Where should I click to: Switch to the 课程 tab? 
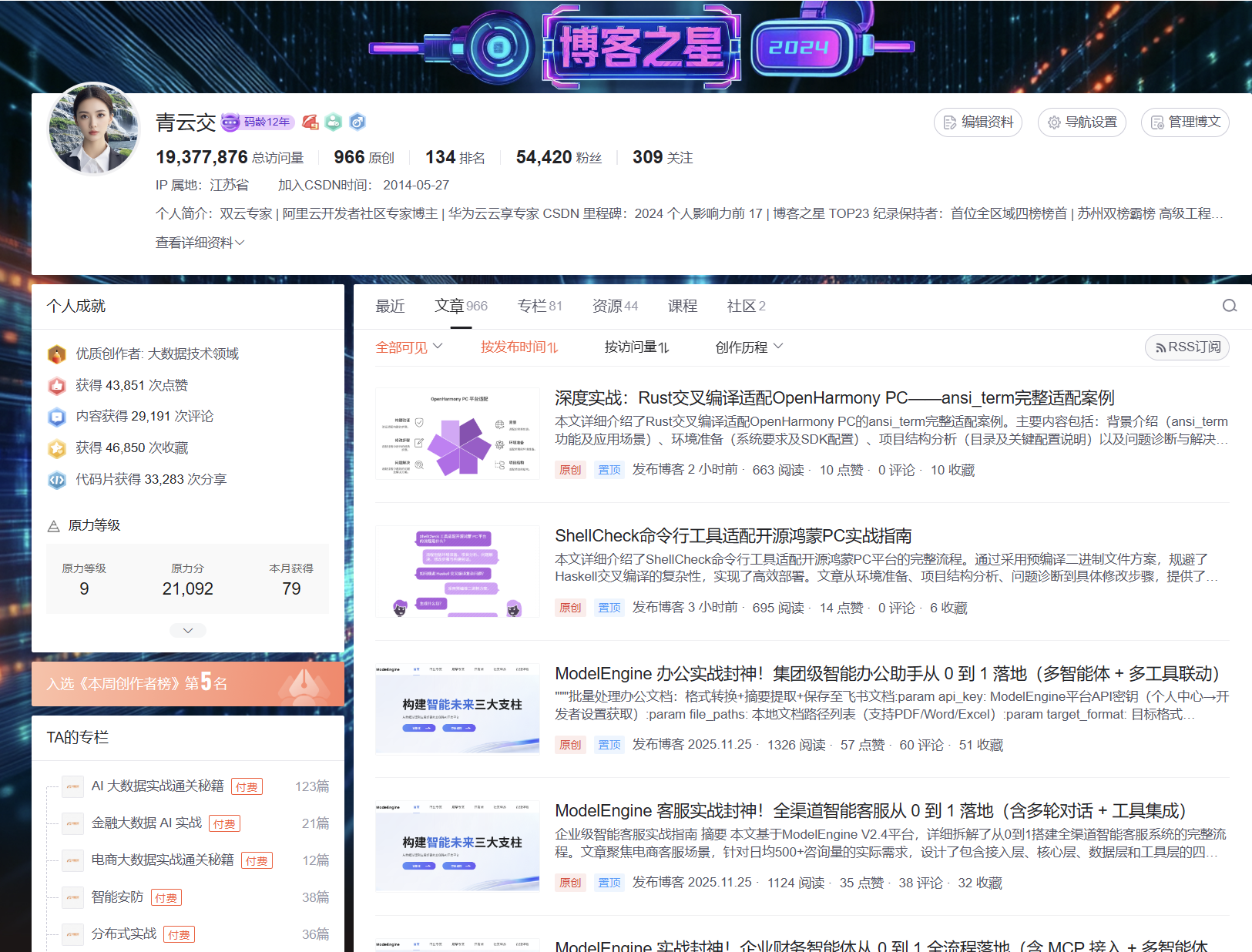(683, 307)
